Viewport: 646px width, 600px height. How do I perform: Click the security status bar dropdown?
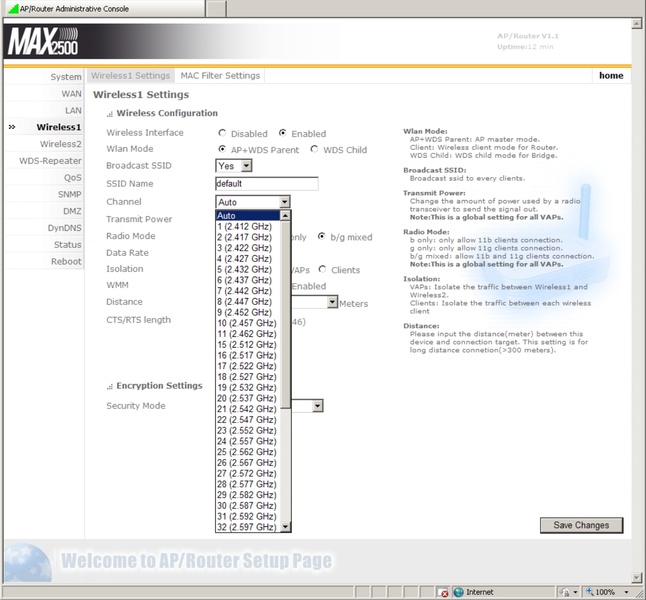569,592
